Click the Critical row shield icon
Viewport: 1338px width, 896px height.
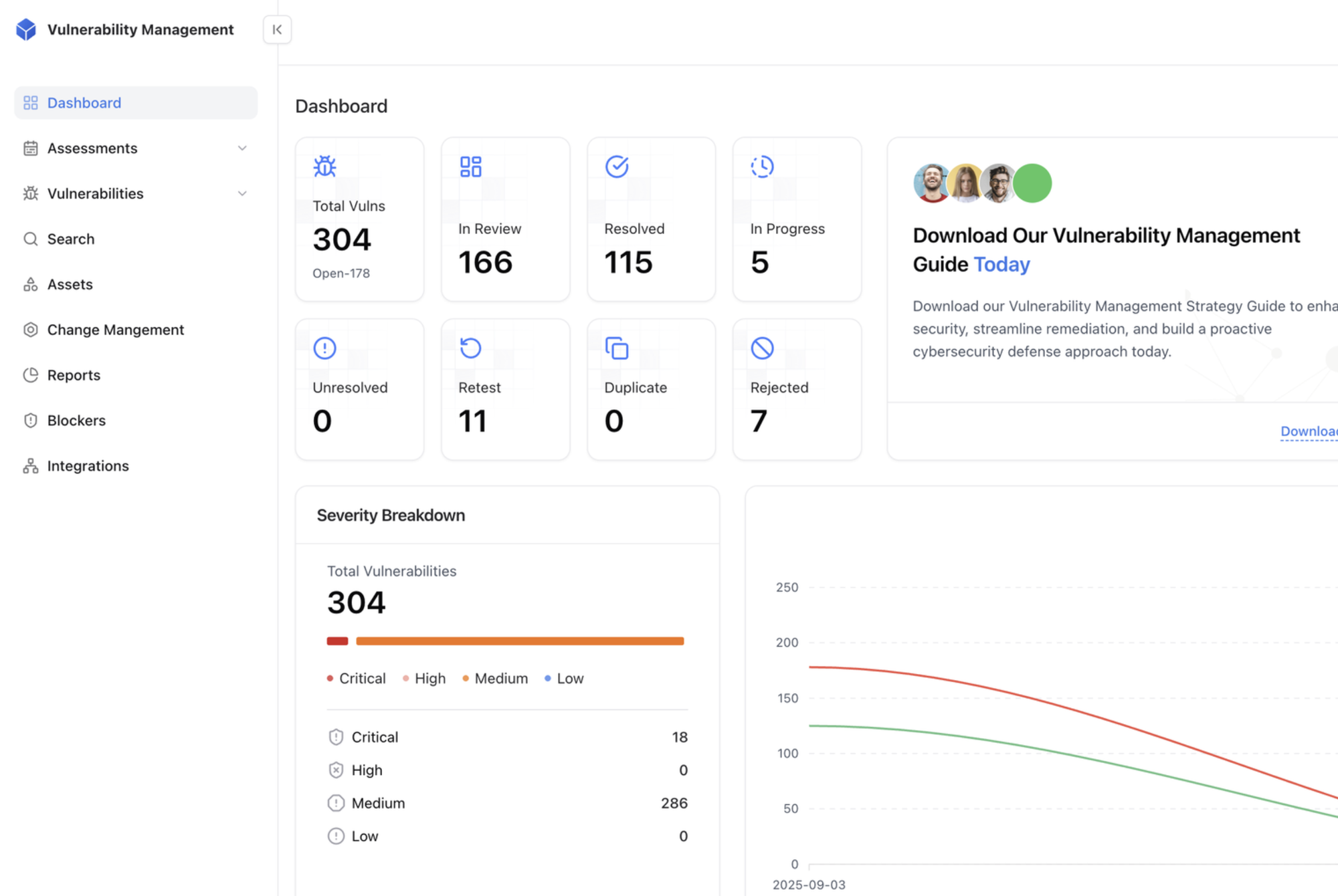(336, 738)
